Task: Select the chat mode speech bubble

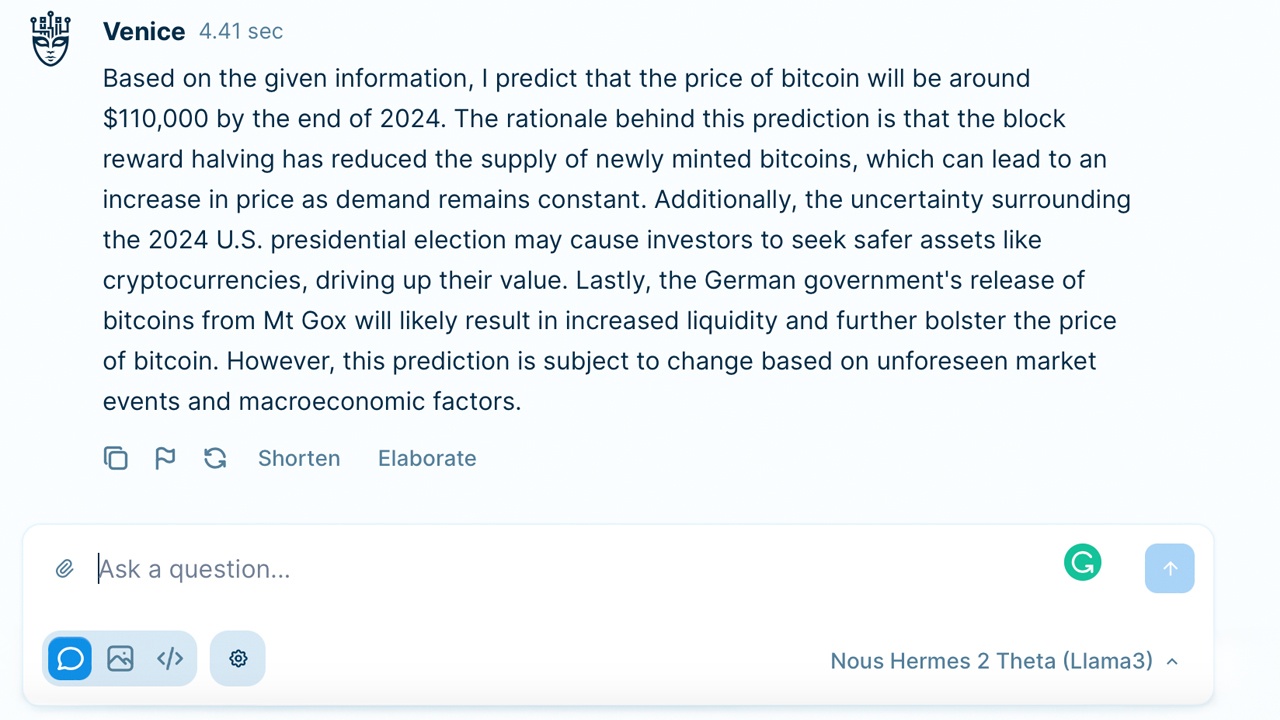Action: click(x=69, y=658)
